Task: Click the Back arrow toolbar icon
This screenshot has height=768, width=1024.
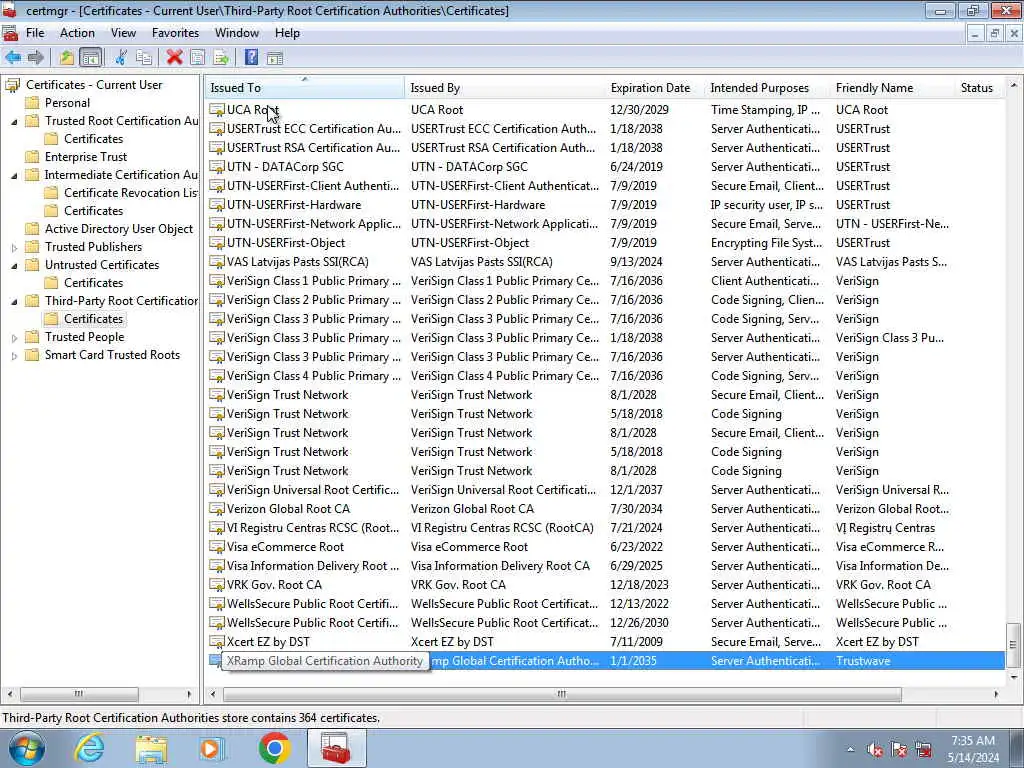Action: [13, 57]
